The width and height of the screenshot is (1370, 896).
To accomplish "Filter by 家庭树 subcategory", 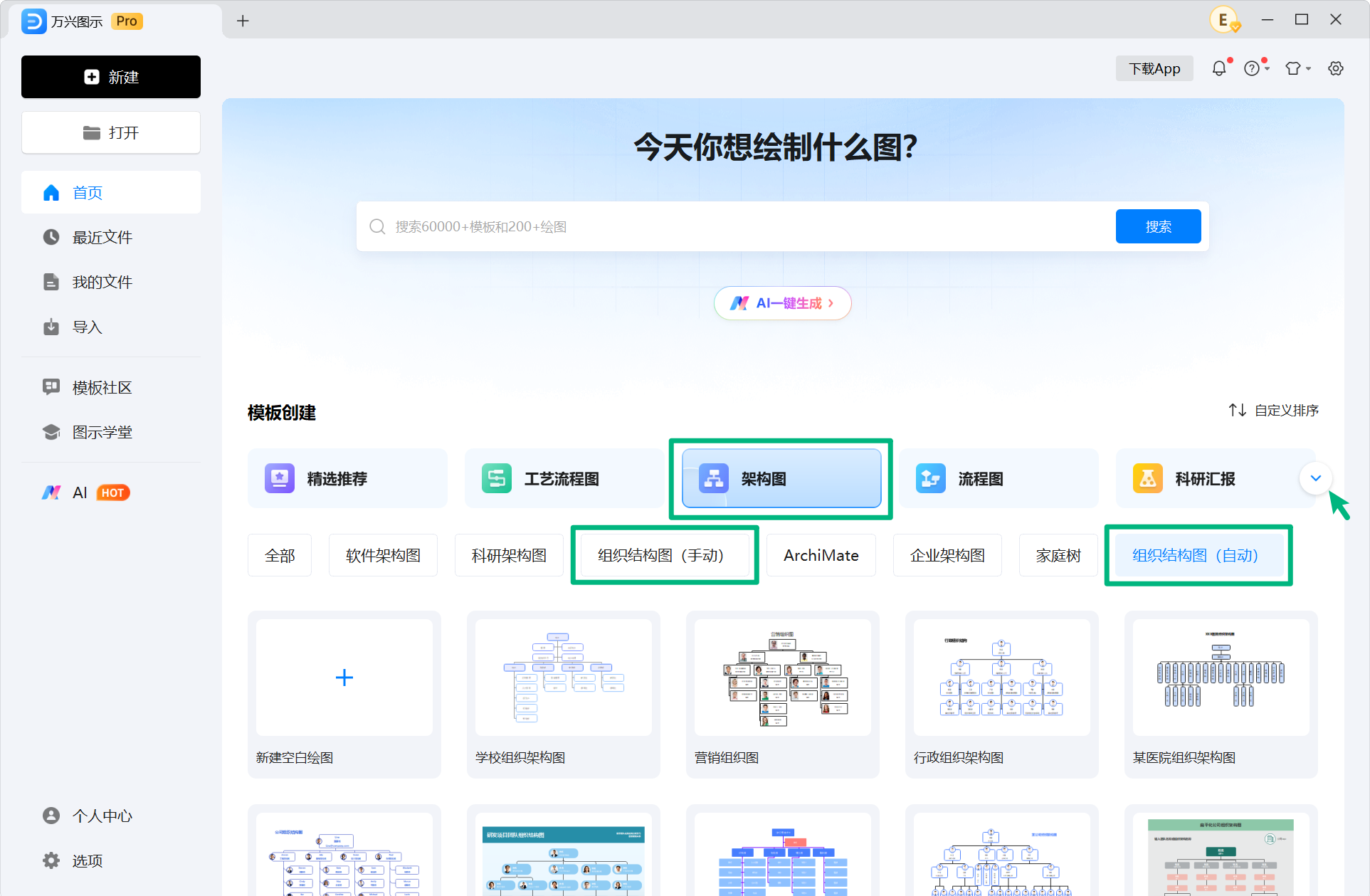I will click(1058, 555).
